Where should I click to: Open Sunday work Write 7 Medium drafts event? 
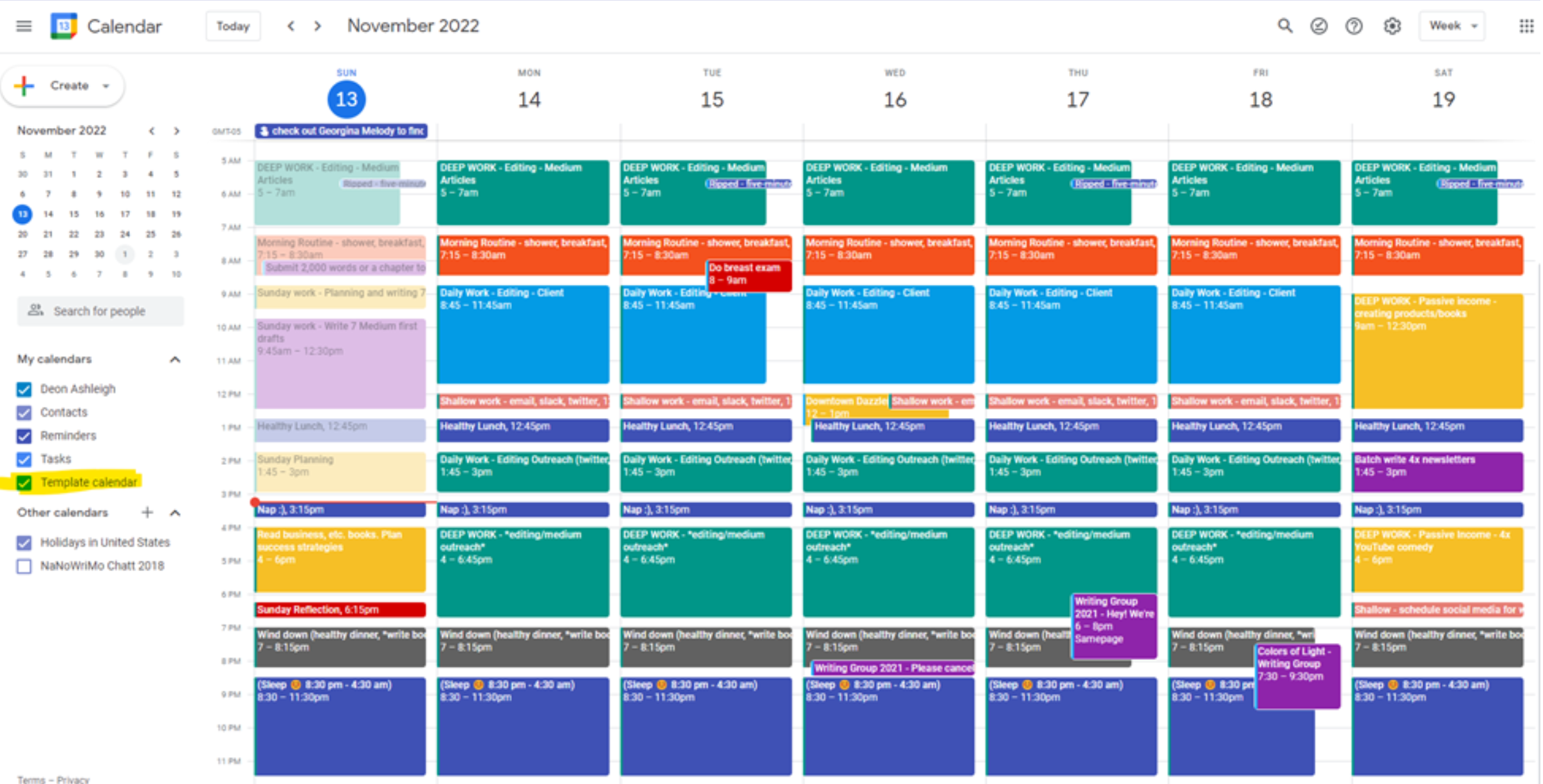click(340, 363)
